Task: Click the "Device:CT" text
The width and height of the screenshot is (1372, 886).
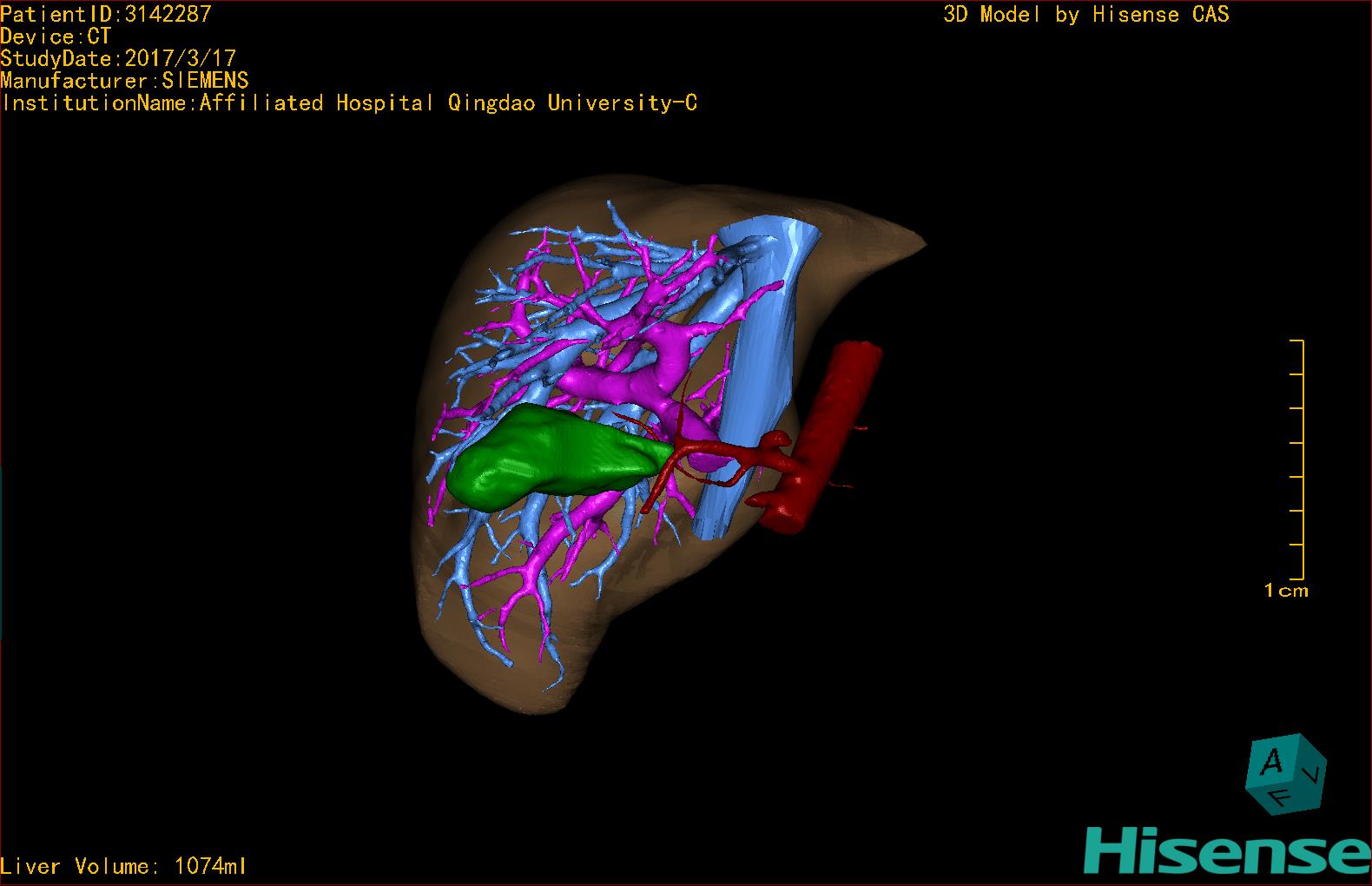Action: point(56,36)
